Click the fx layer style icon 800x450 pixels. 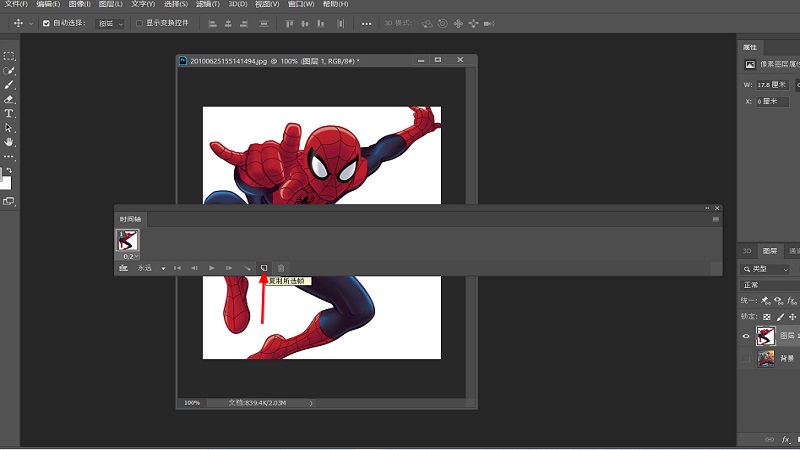click(x=786, y=439)
